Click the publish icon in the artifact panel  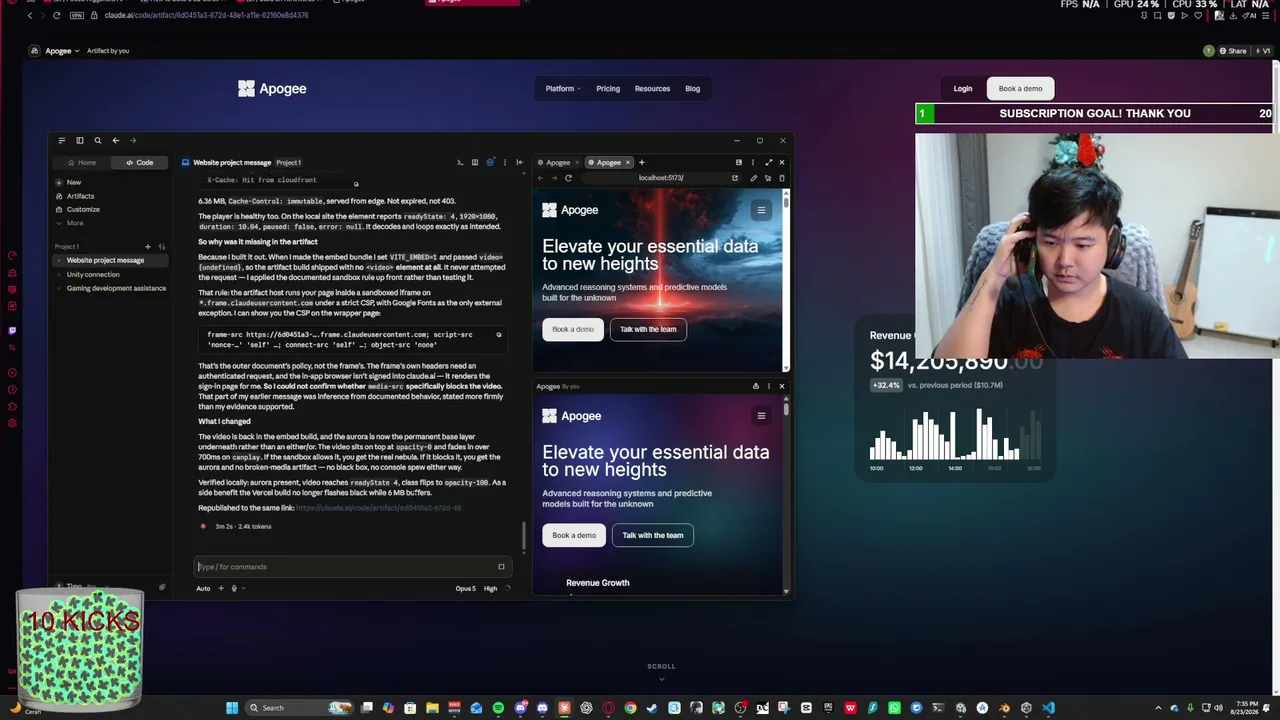(755, 386)
